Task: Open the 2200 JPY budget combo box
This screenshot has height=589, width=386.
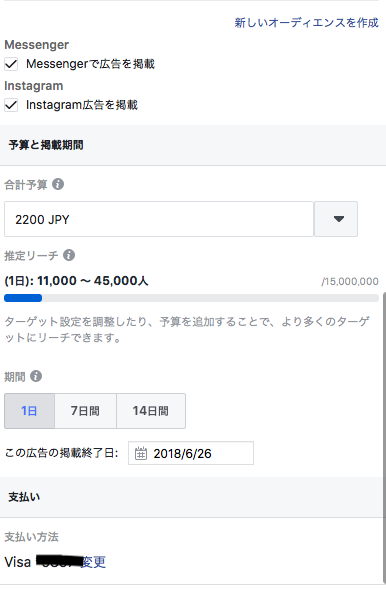Action: tap(159, 219)
